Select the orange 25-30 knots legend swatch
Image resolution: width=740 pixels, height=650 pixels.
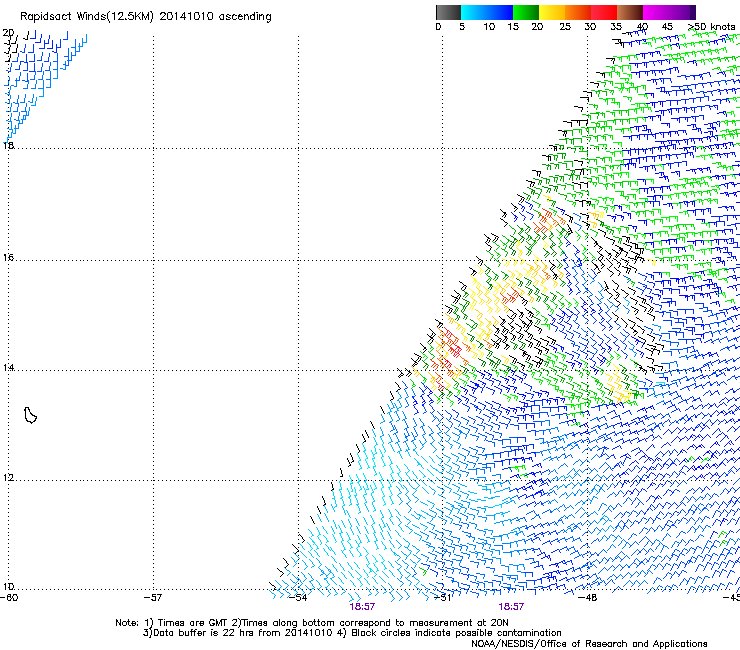coord(578,12)
